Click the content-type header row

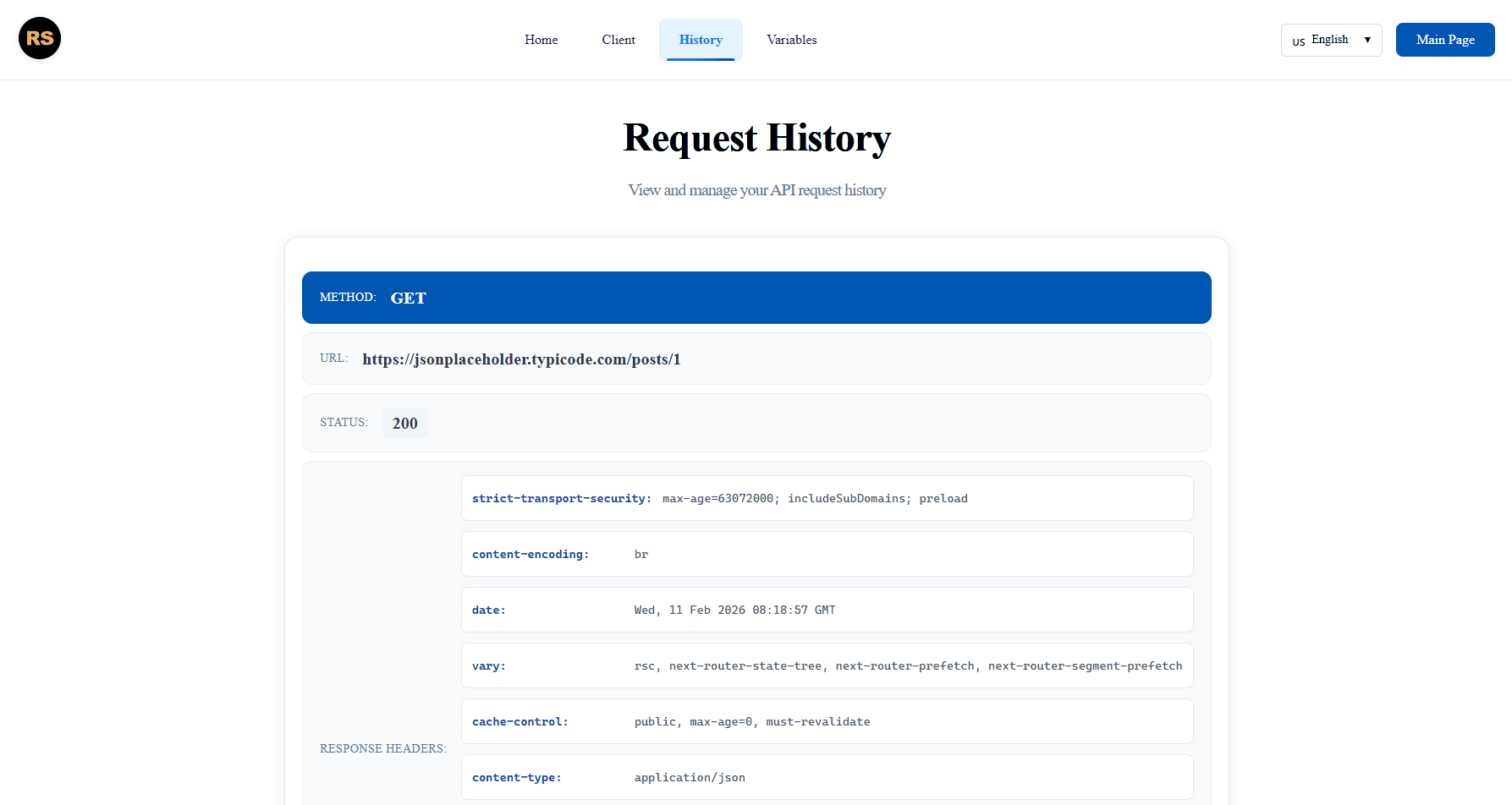827,776
